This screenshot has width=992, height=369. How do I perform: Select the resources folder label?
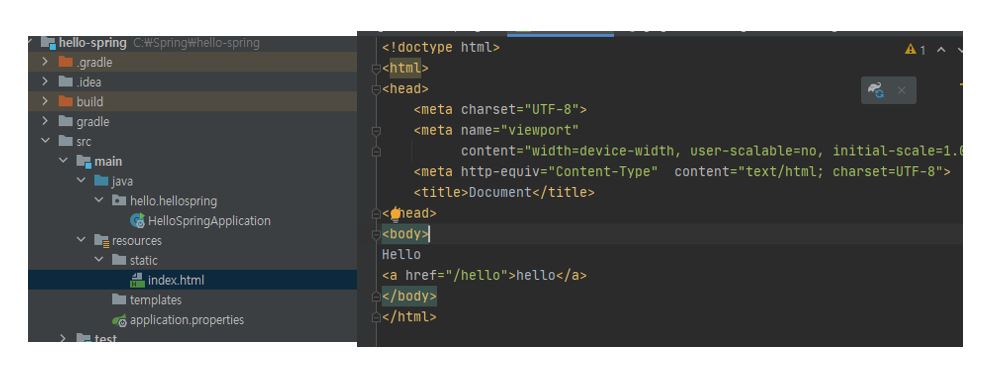click(x=137, y=241)
